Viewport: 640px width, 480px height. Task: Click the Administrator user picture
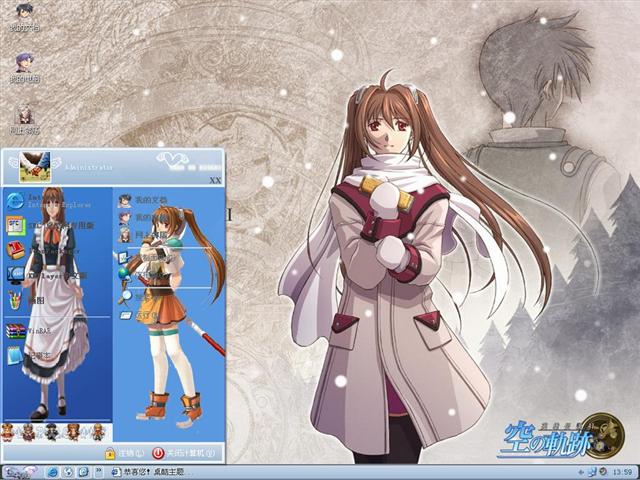point(35,167)
